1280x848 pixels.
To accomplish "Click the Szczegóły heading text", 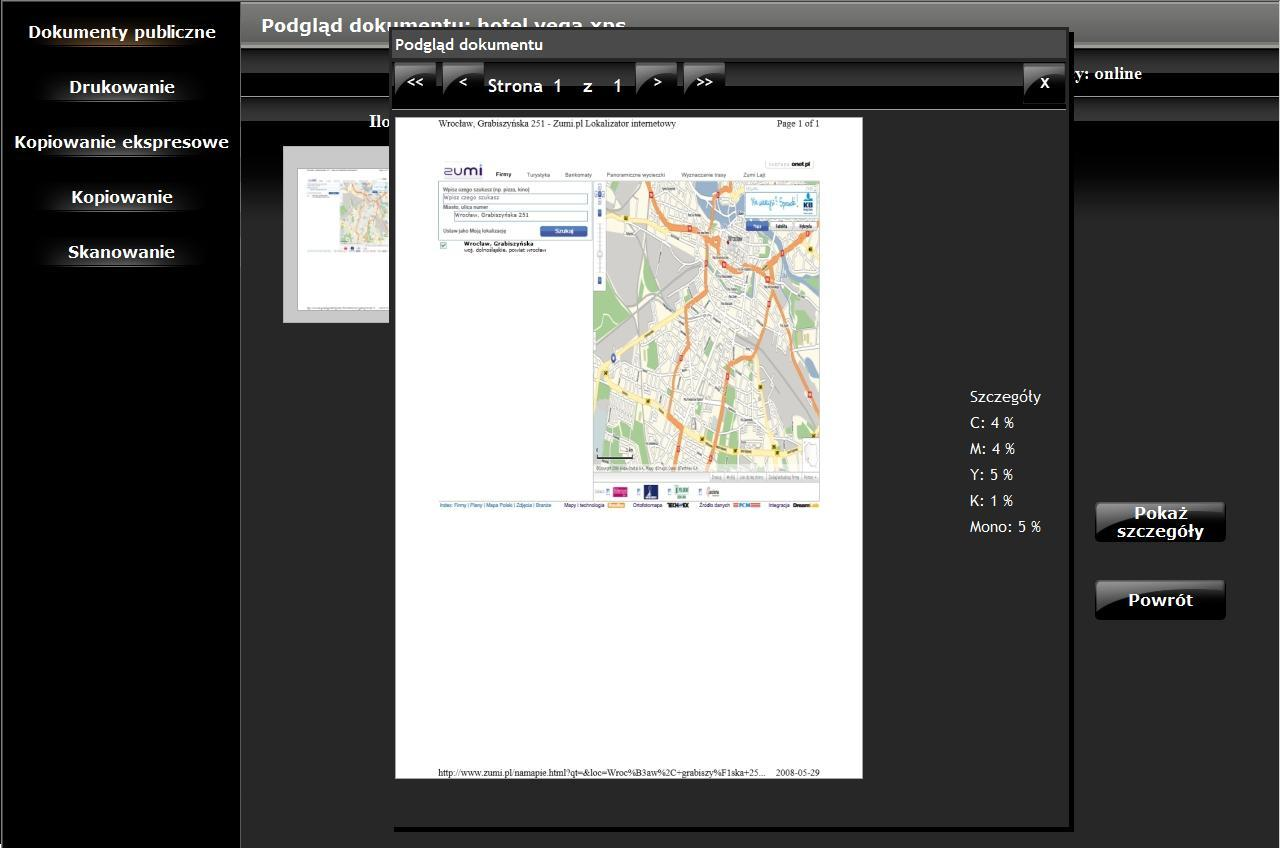I will pos(1005,397).
